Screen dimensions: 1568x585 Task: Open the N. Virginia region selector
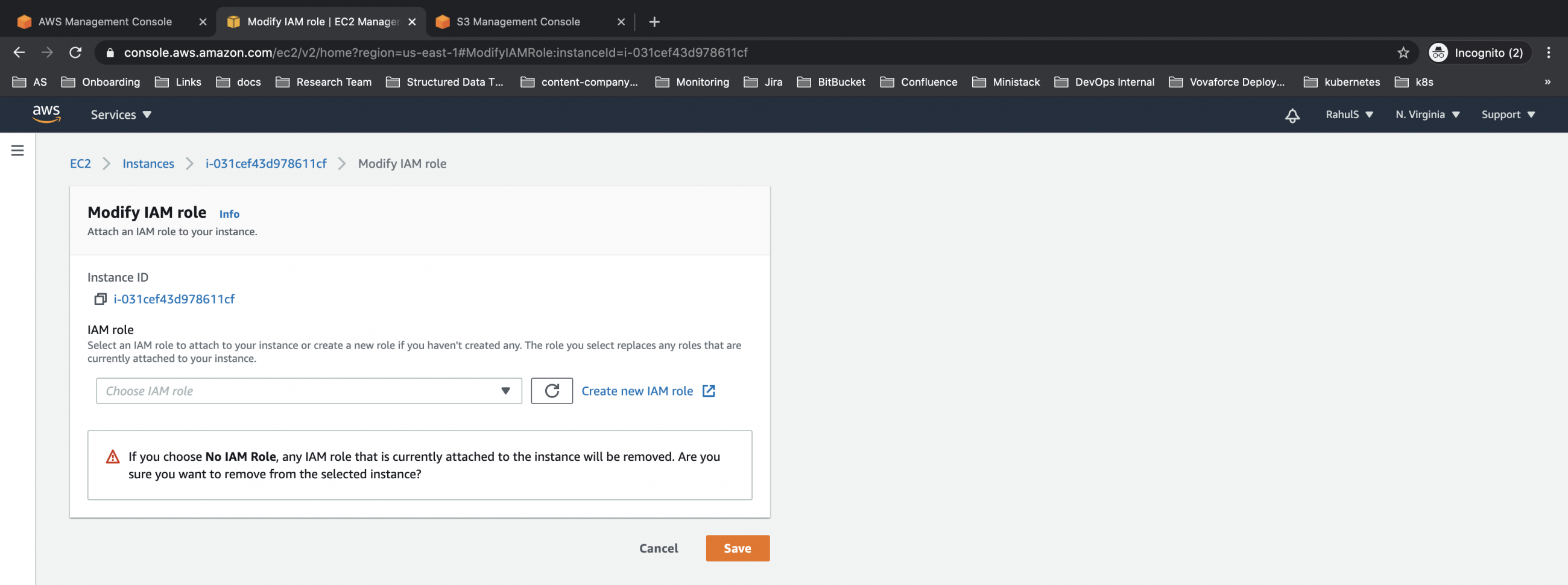click(1427, 115)
